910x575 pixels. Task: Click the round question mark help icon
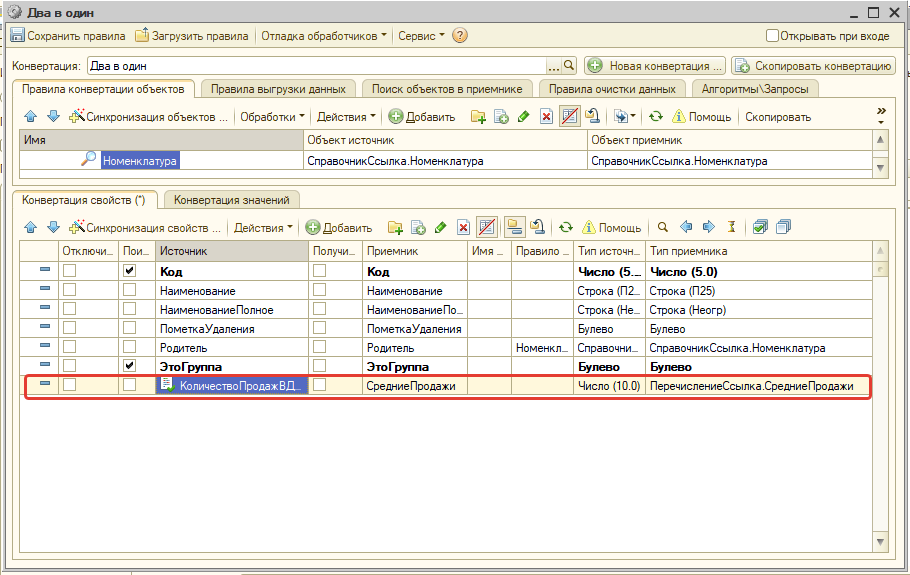[x=460, y=35]
